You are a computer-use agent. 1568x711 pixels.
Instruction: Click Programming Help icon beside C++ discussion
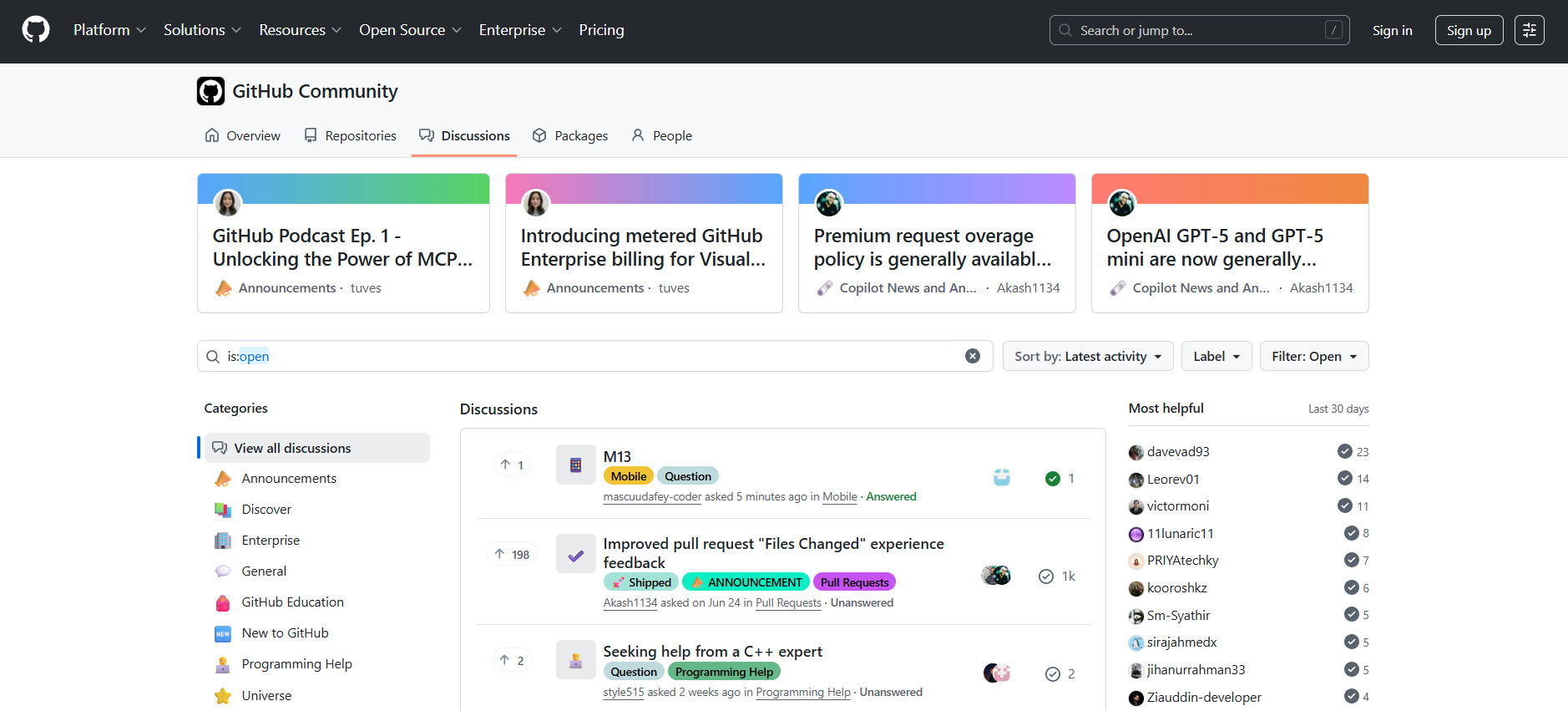(x=576, y=660)
